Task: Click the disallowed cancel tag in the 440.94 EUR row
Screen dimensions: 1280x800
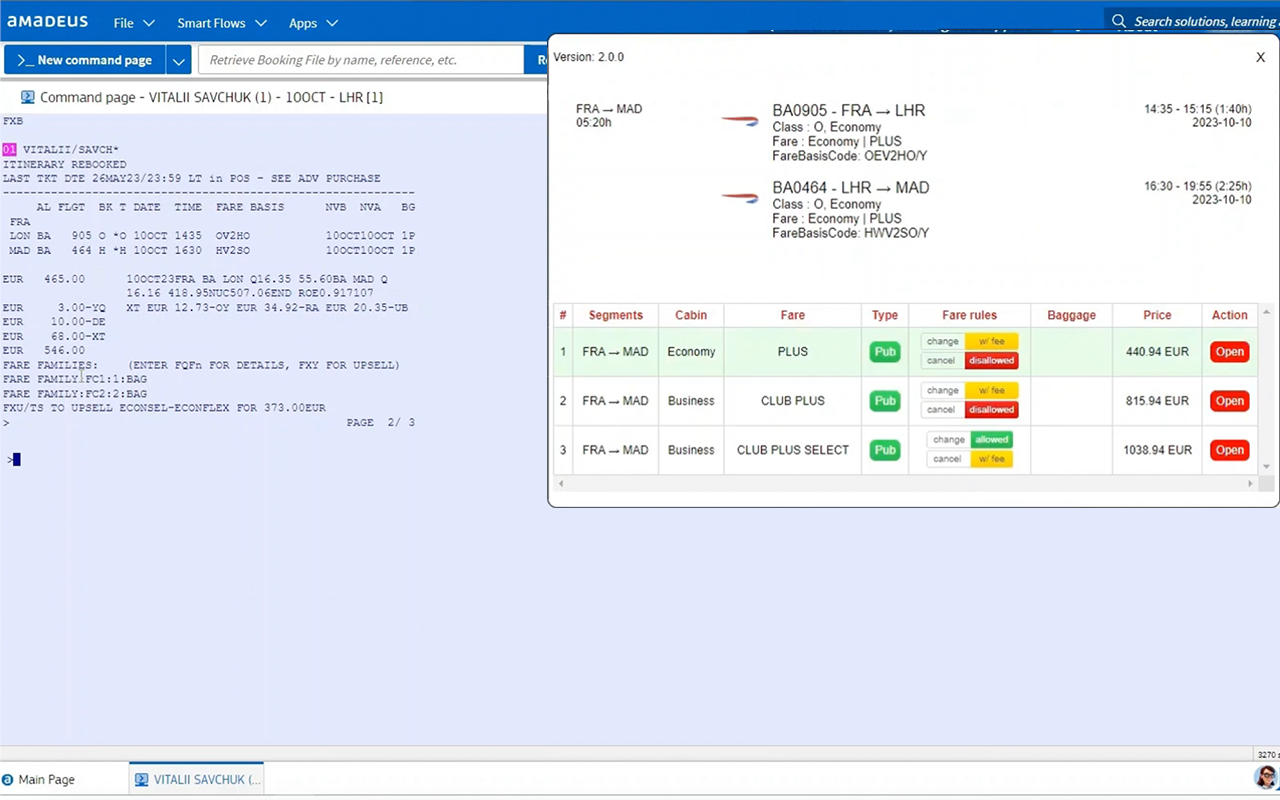Action: coord(991,361)
